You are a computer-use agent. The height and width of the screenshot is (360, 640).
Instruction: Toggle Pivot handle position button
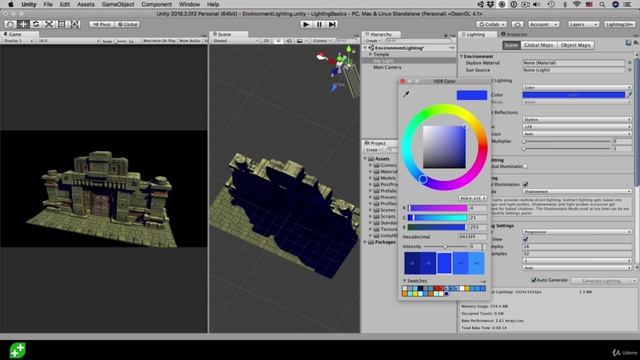[102, 24]
